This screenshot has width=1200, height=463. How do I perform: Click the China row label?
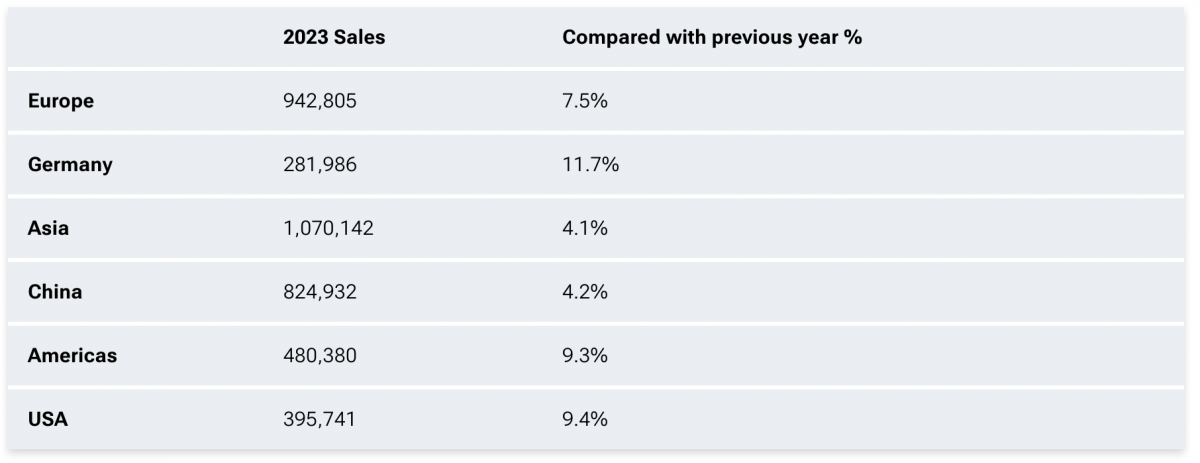(55, 292)
